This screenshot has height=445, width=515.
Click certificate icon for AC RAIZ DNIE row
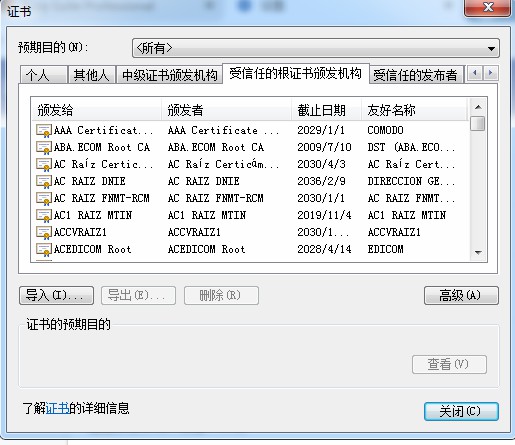(x=44, y=181)
